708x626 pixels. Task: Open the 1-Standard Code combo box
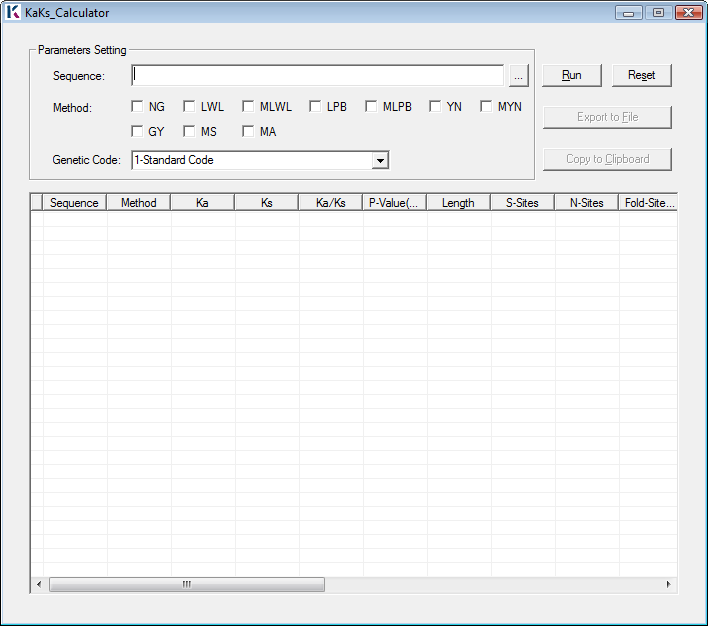[x=260, y=160]
